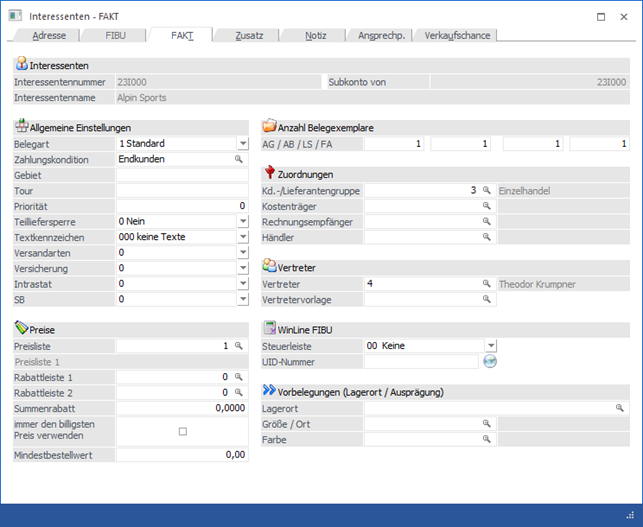This screenshot has width=643, height=527.
Task: Open the Rabattleiste 1 lookup icon
Action: tap(239, 377)
